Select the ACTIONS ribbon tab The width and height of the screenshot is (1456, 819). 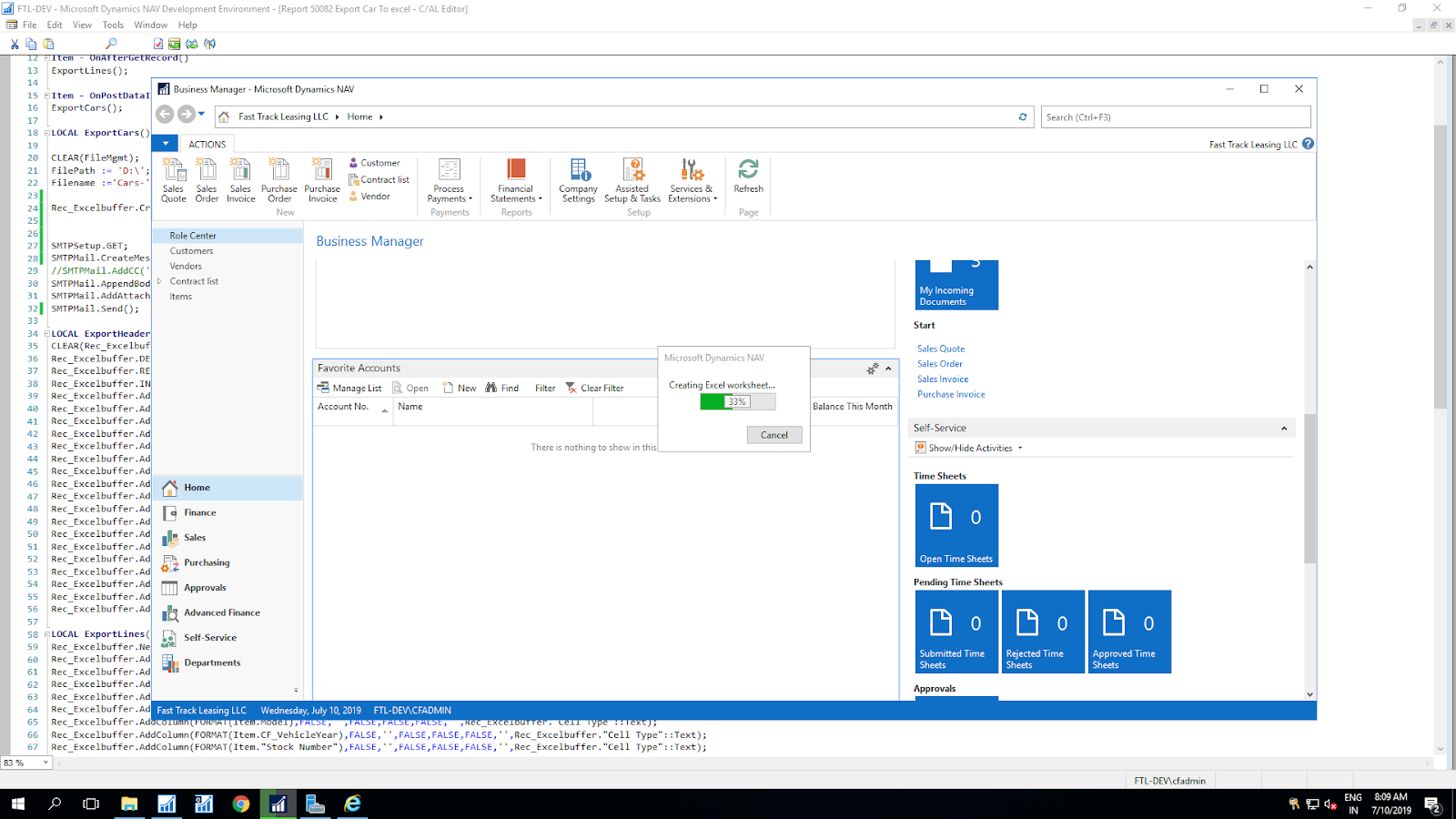207,144
